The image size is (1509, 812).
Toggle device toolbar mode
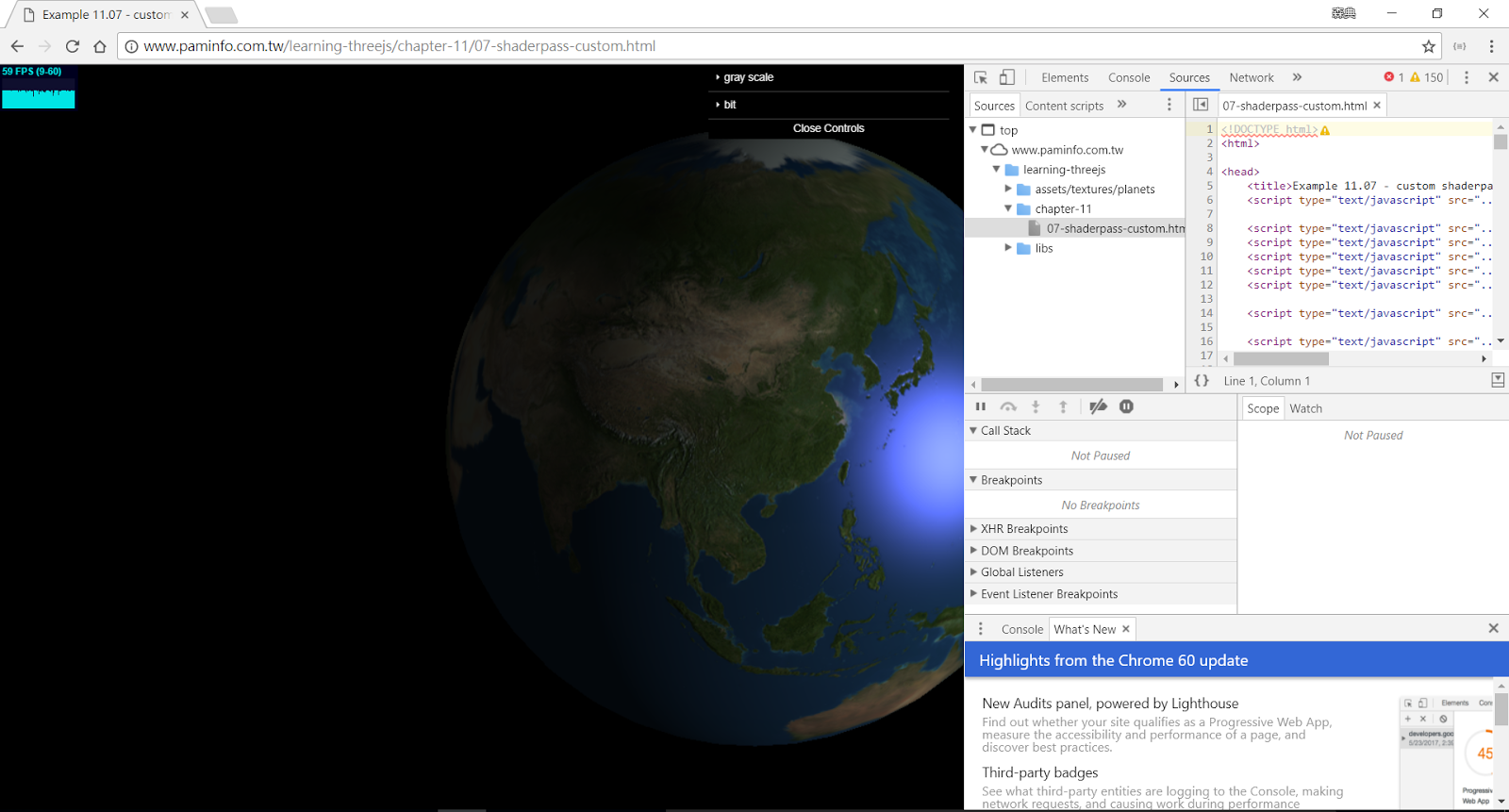(x=1007, y=77)
